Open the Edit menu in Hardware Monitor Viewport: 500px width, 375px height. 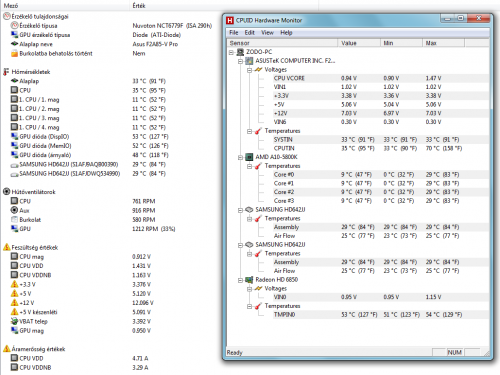click(250, 33)
